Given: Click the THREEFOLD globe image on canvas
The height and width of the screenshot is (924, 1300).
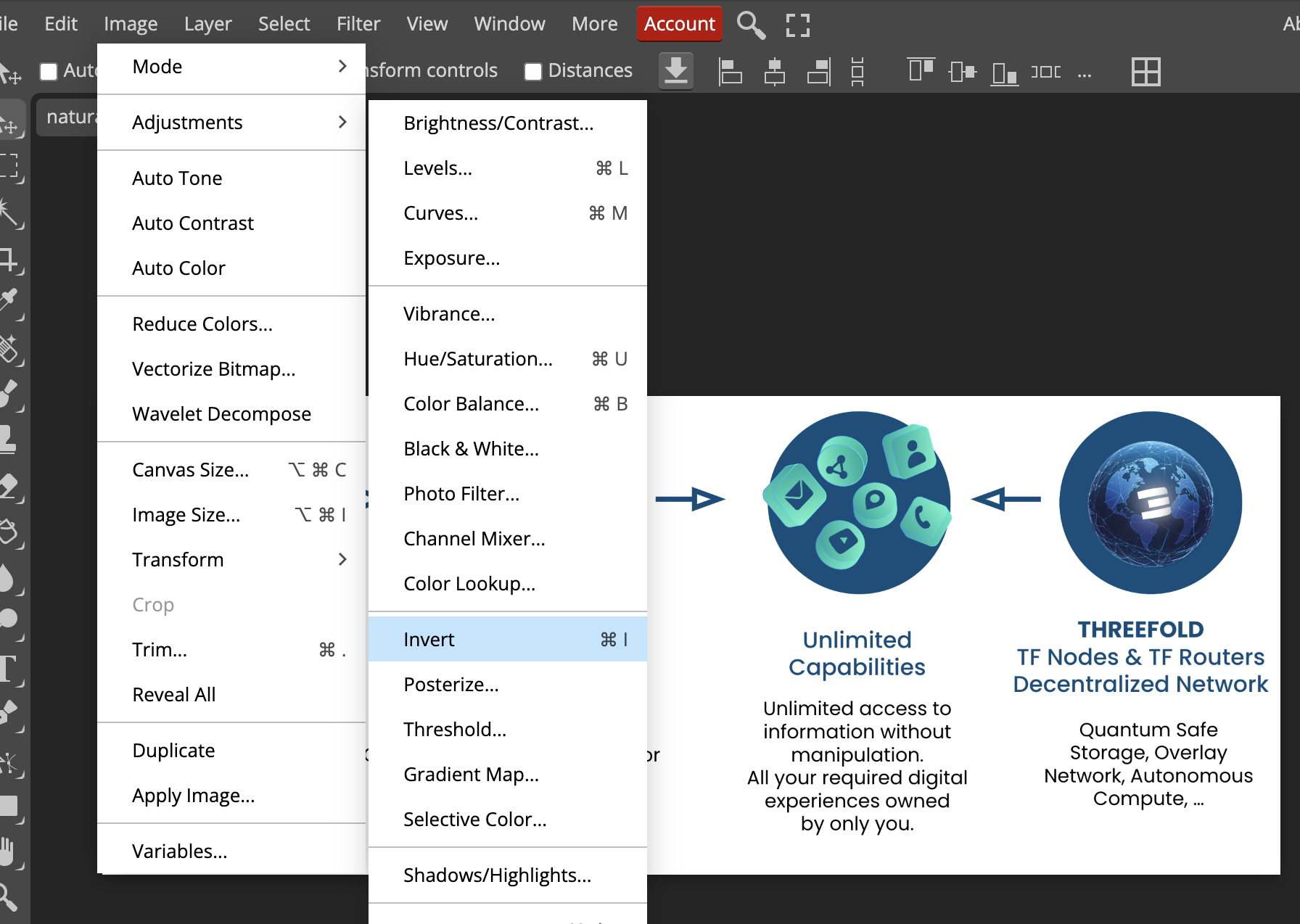Looking at the screenshot, I should point(1150,503).
